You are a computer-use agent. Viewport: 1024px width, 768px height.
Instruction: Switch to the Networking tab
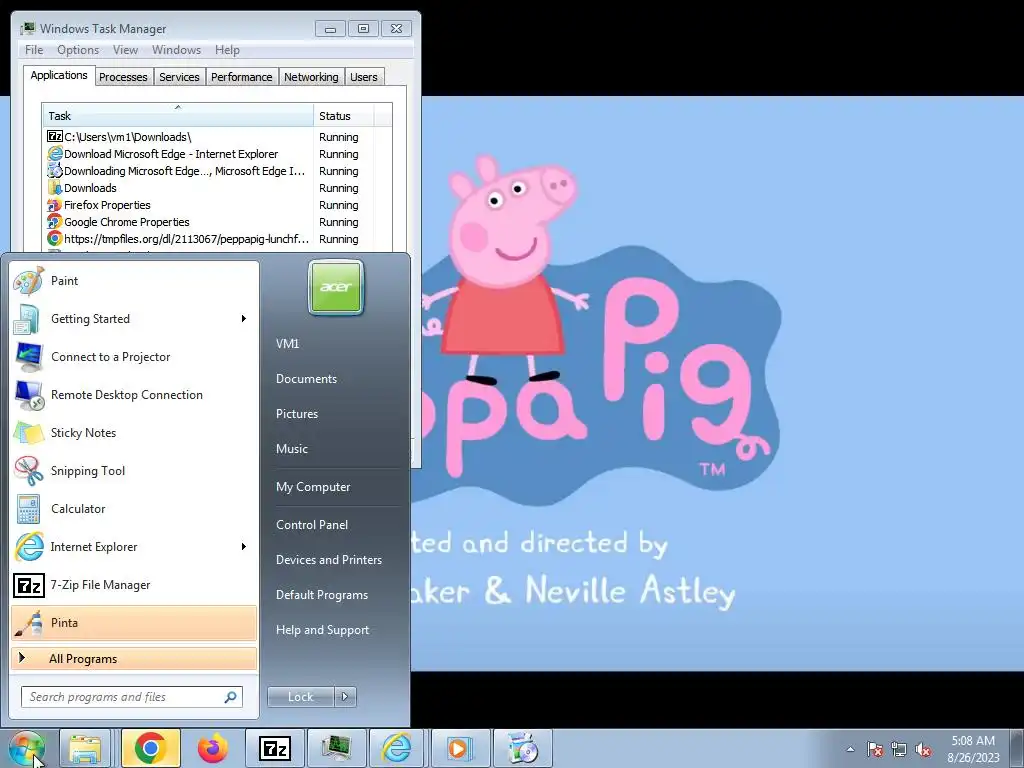(x=312, y=77)
